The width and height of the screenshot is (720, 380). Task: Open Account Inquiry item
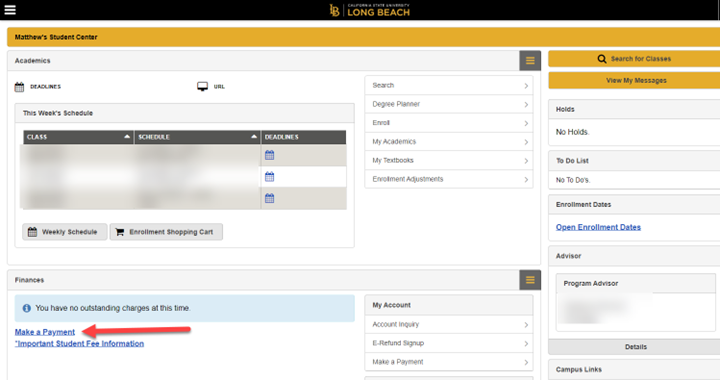pos(449,324)
